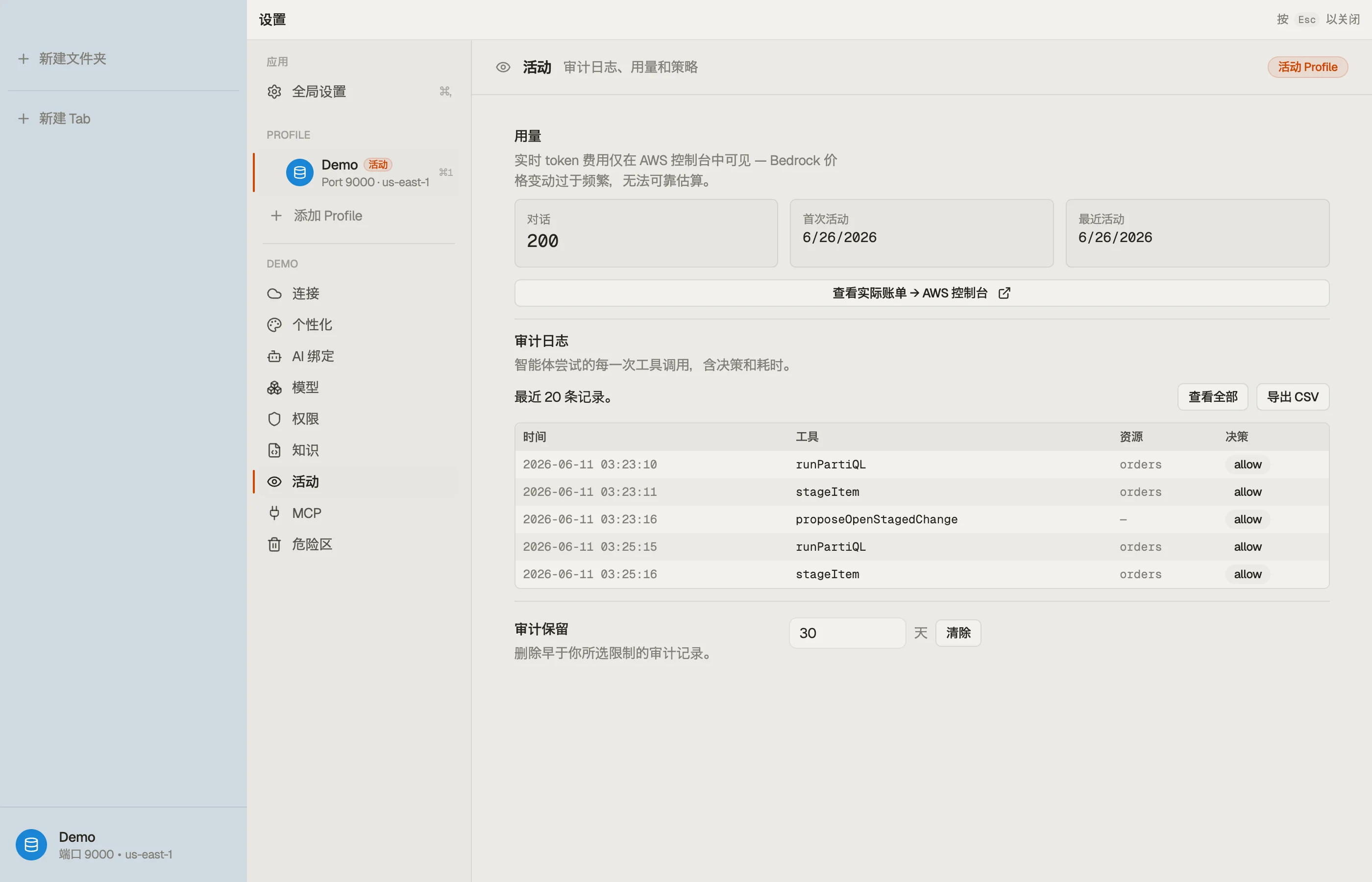Click the 清除 button

point(958,633)
